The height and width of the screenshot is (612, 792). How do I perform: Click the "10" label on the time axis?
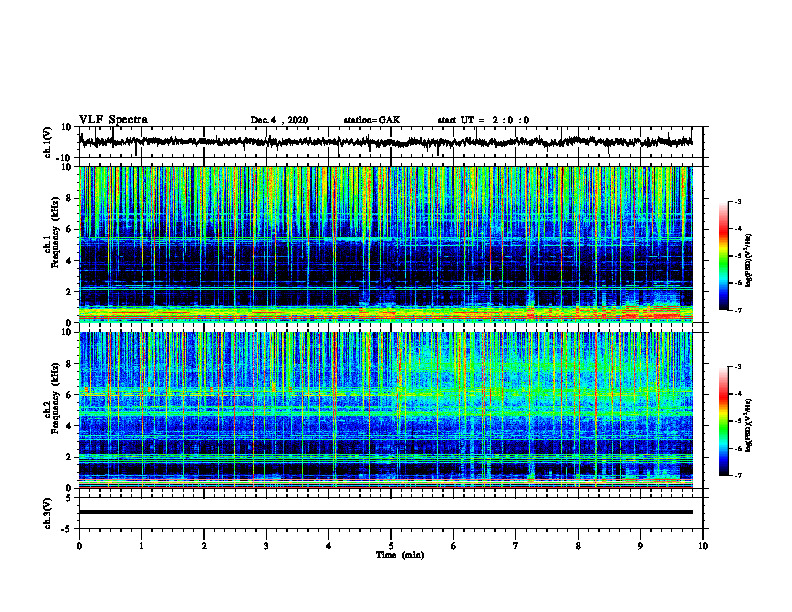pyautogui.click(x=703, y=546)
